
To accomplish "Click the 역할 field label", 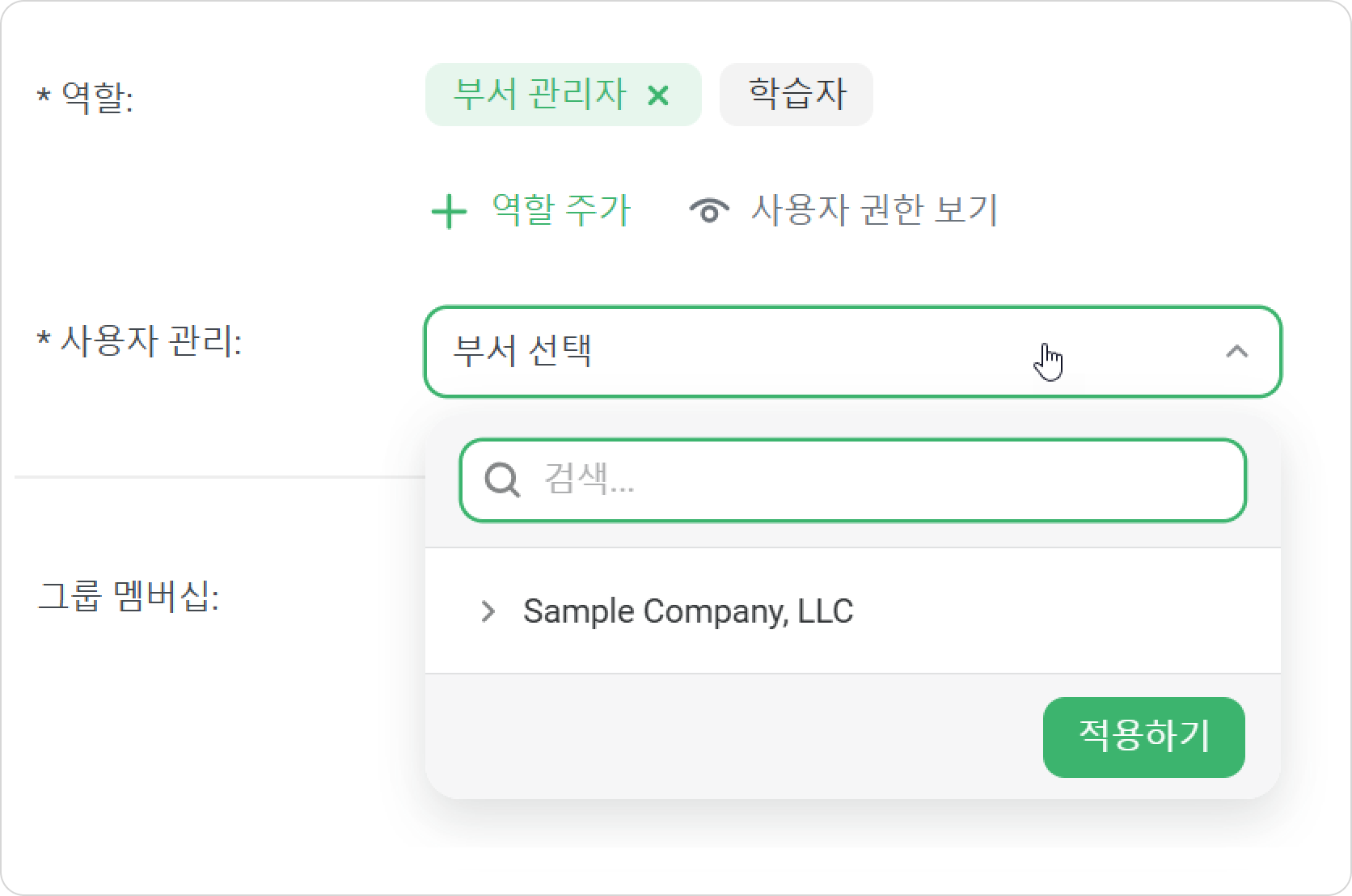I will (97, 99).
